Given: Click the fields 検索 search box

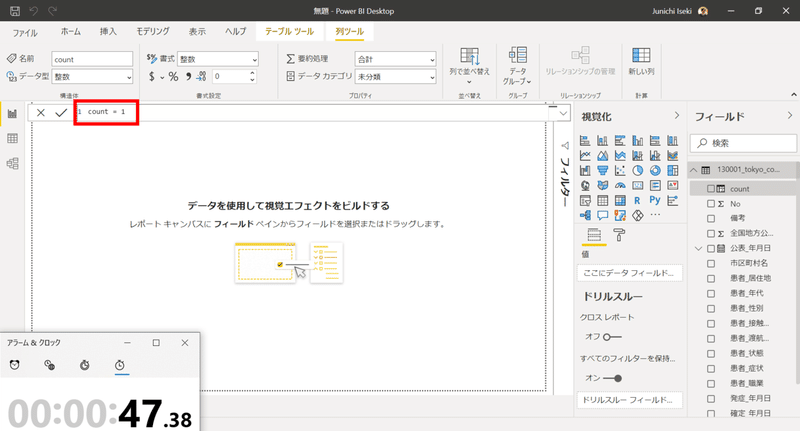Looking at the screenshot, I should pos(743,143).
